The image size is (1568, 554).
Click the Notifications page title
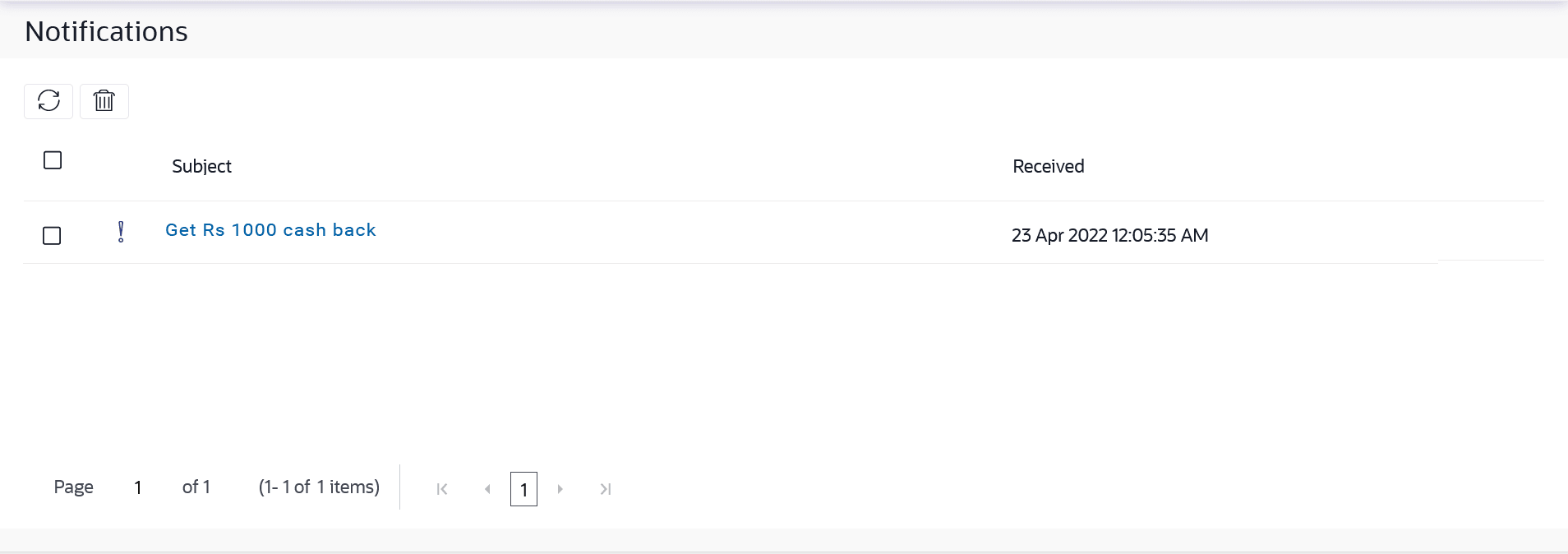[107, 31]
